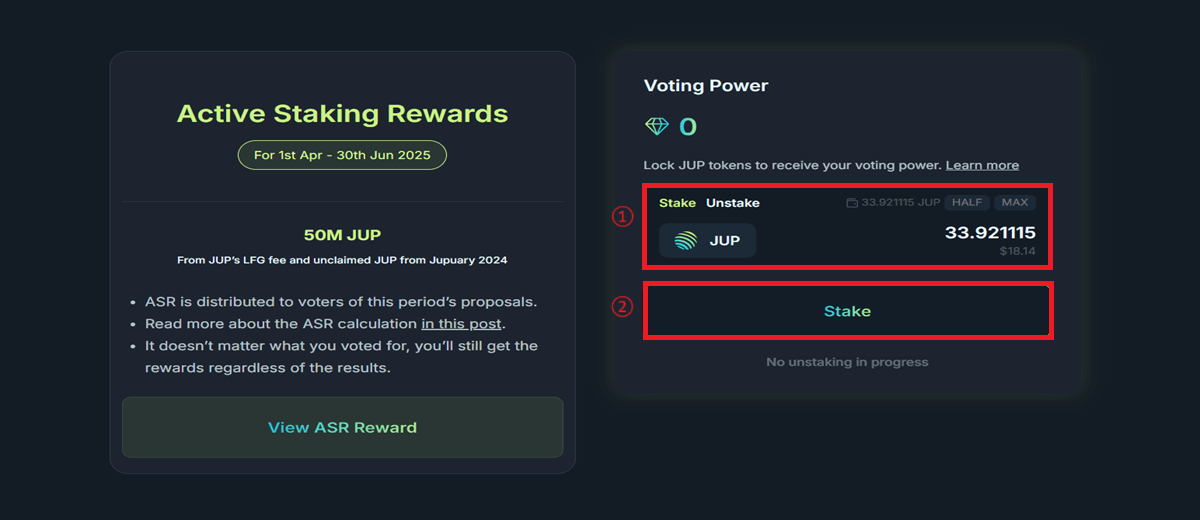Click the JUP token selector pill

coord(707,241)
